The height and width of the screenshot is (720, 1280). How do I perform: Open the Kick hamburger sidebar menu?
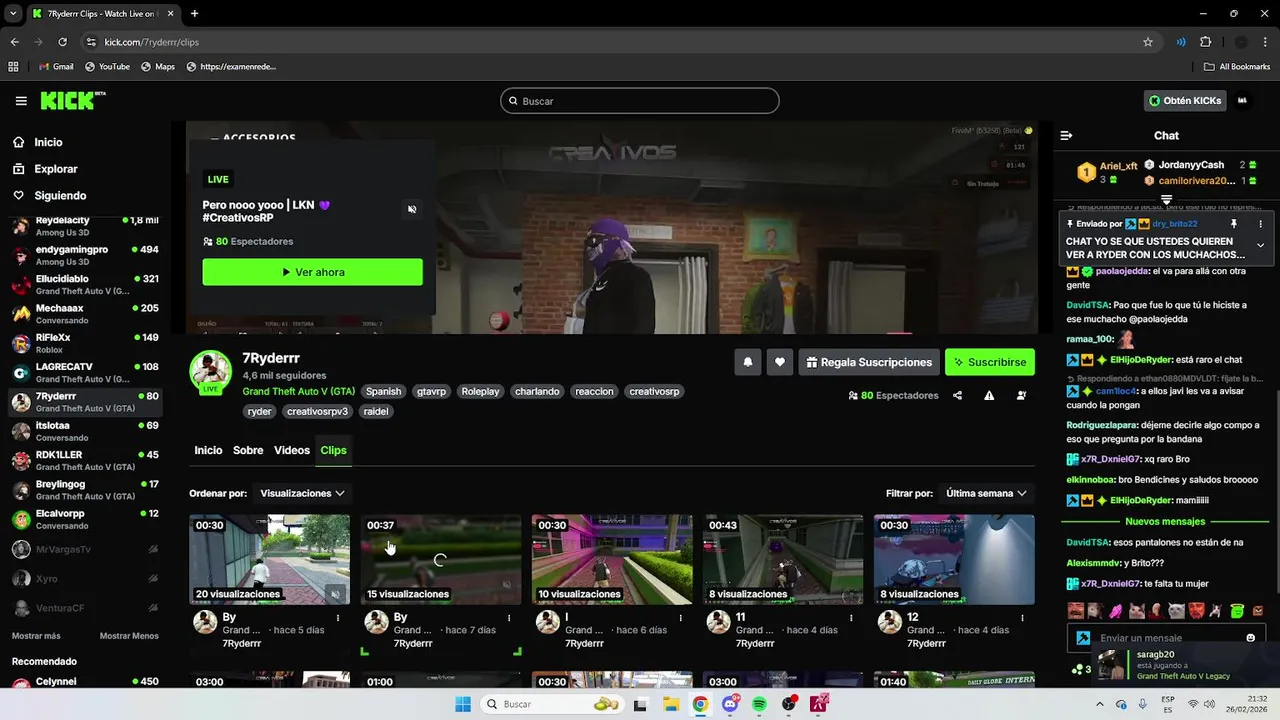(x=21, y=101)
